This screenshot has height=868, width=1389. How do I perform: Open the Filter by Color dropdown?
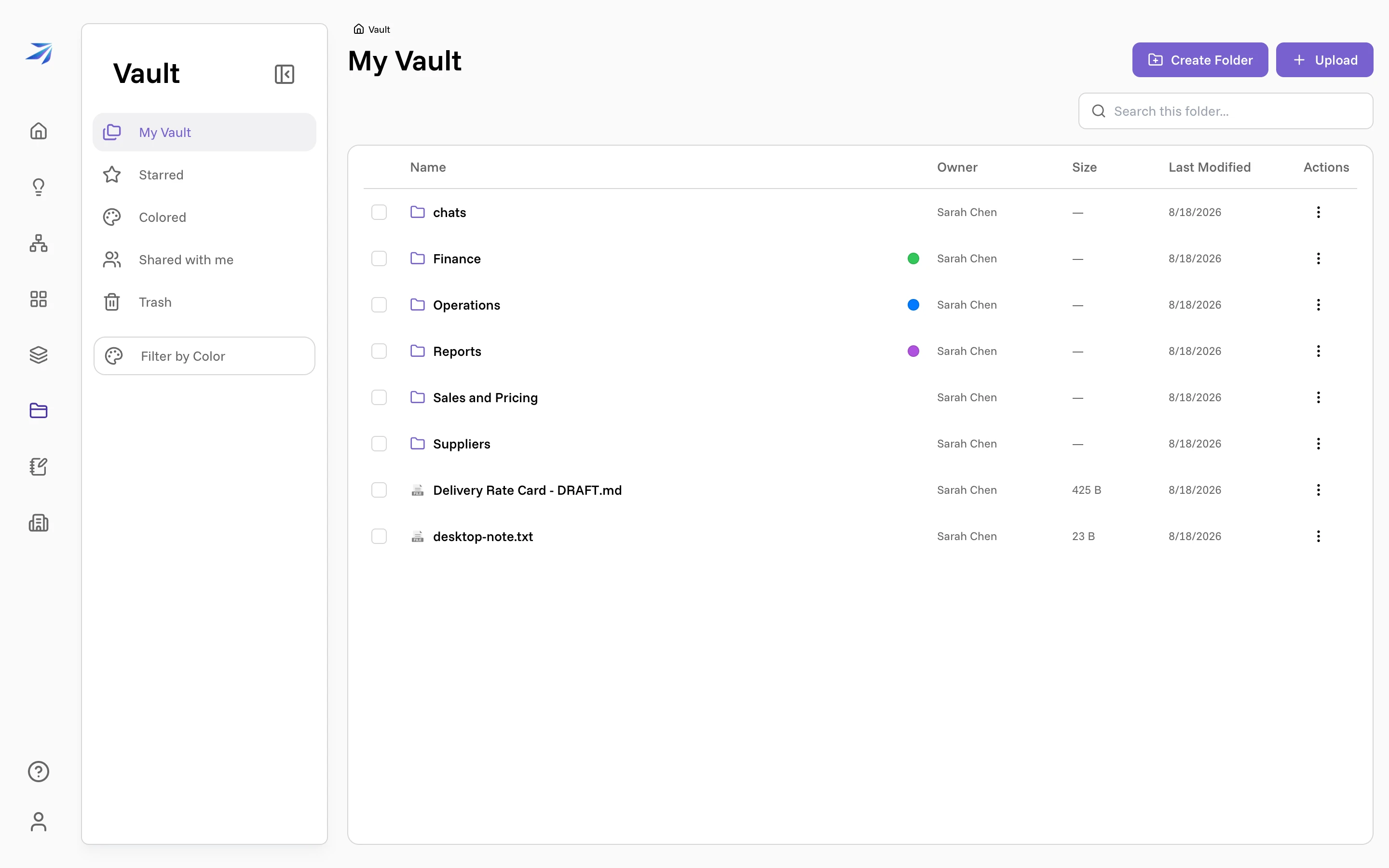[x=204, y=356]
